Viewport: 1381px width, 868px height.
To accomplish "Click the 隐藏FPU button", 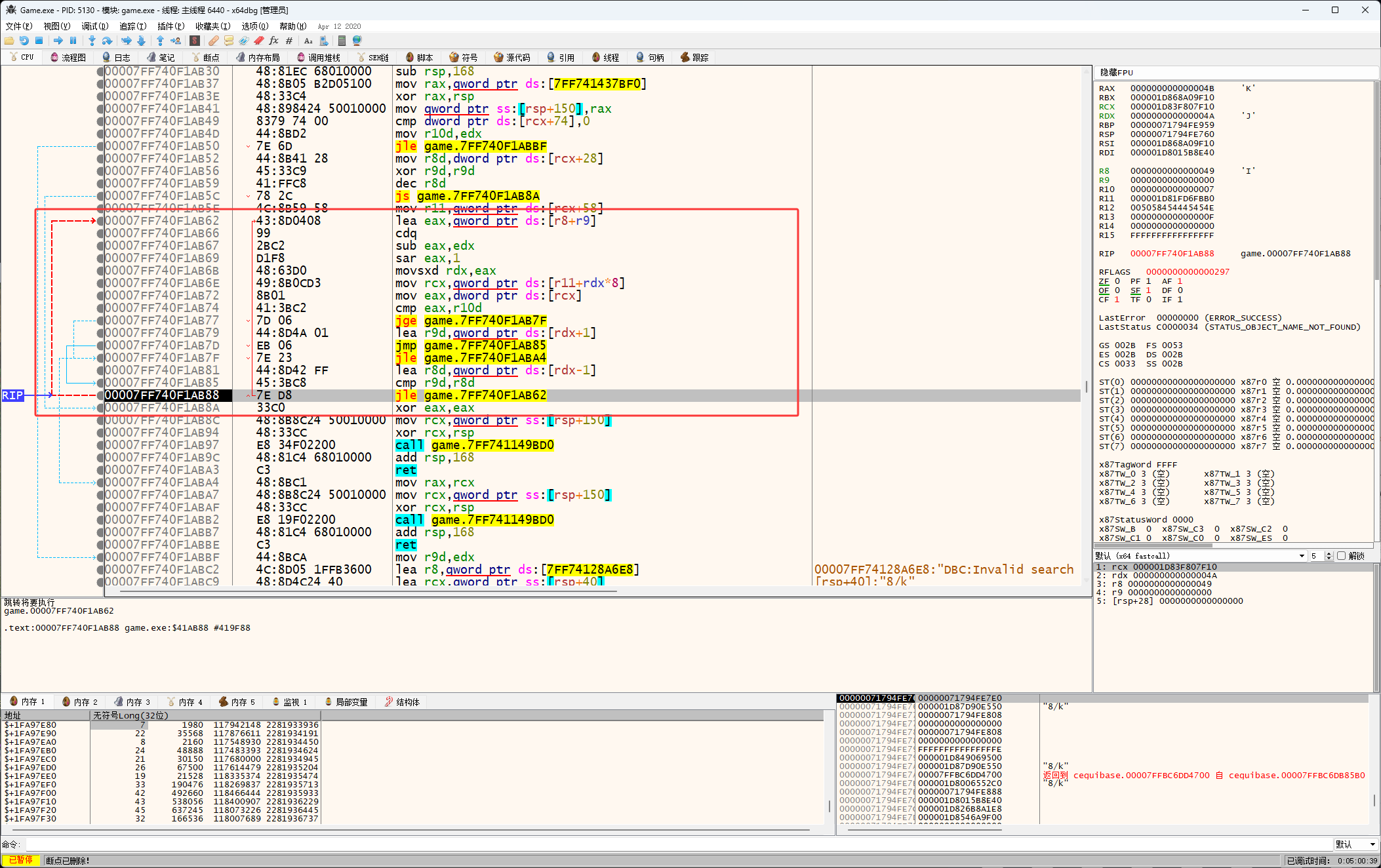I will coord(1117,73).
